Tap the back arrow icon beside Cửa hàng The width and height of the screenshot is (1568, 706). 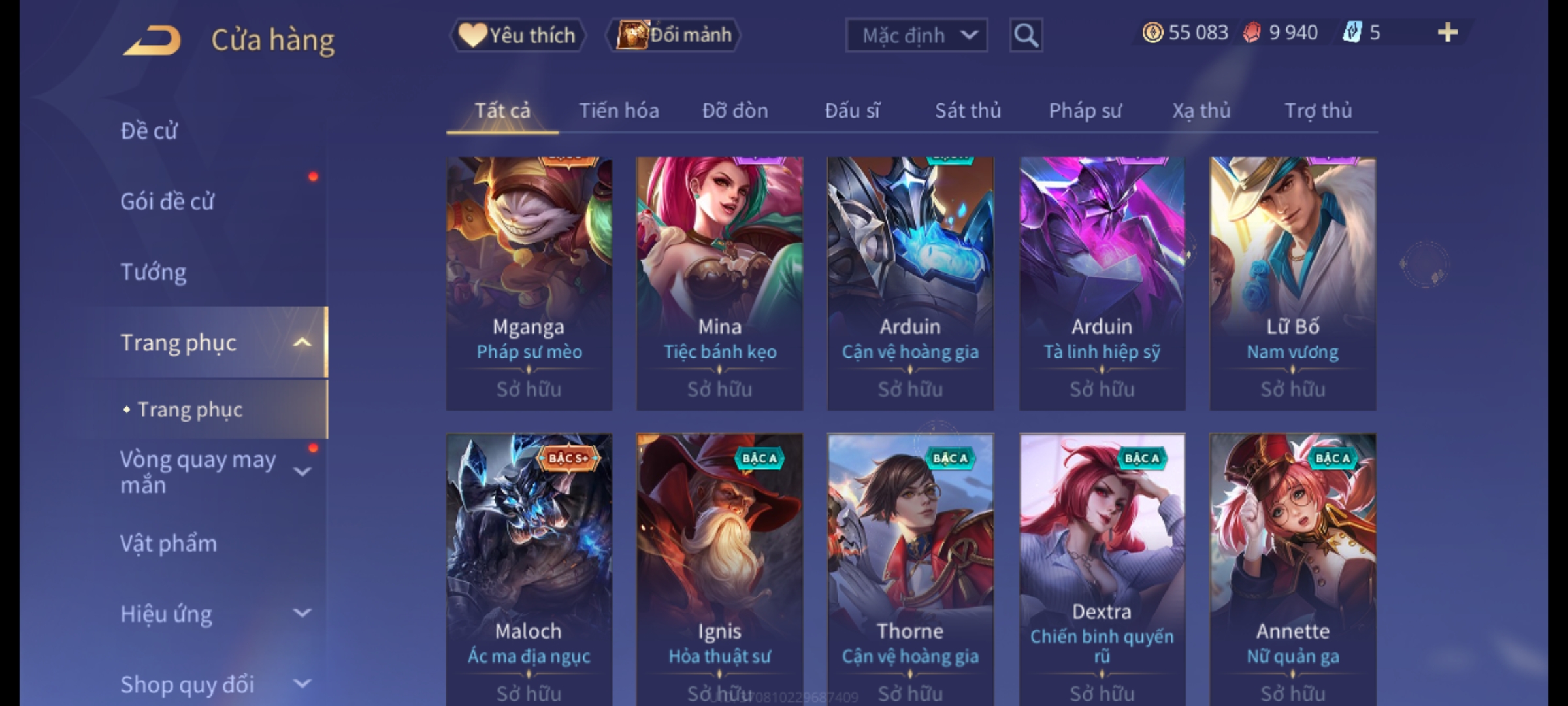point(152,41)
